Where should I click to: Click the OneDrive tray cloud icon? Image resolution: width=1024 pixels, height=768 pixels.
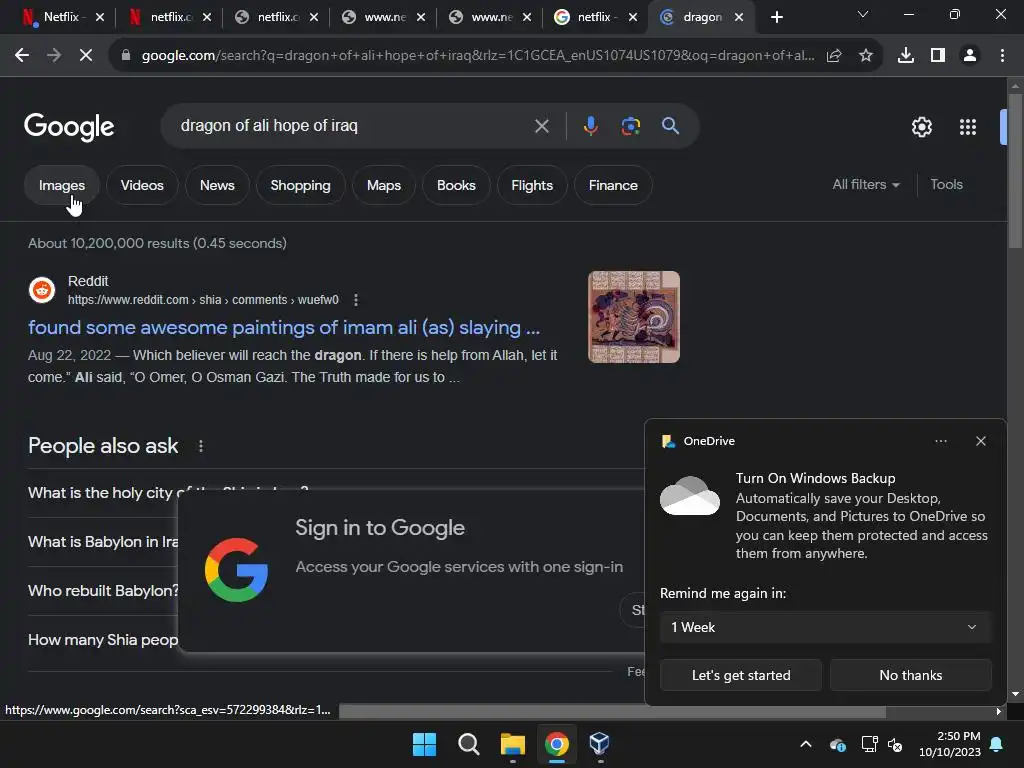click(x=838, y=744)
